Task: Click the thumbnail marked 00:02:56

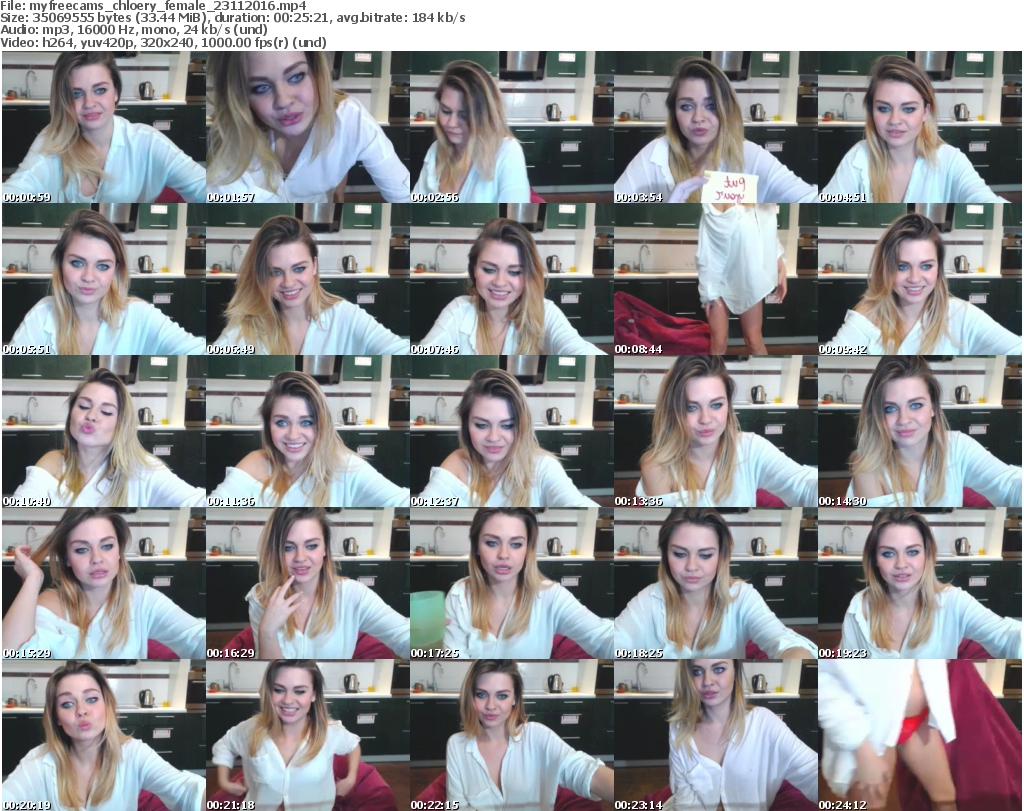Action: pyautogui.click(x=511, y=127)
